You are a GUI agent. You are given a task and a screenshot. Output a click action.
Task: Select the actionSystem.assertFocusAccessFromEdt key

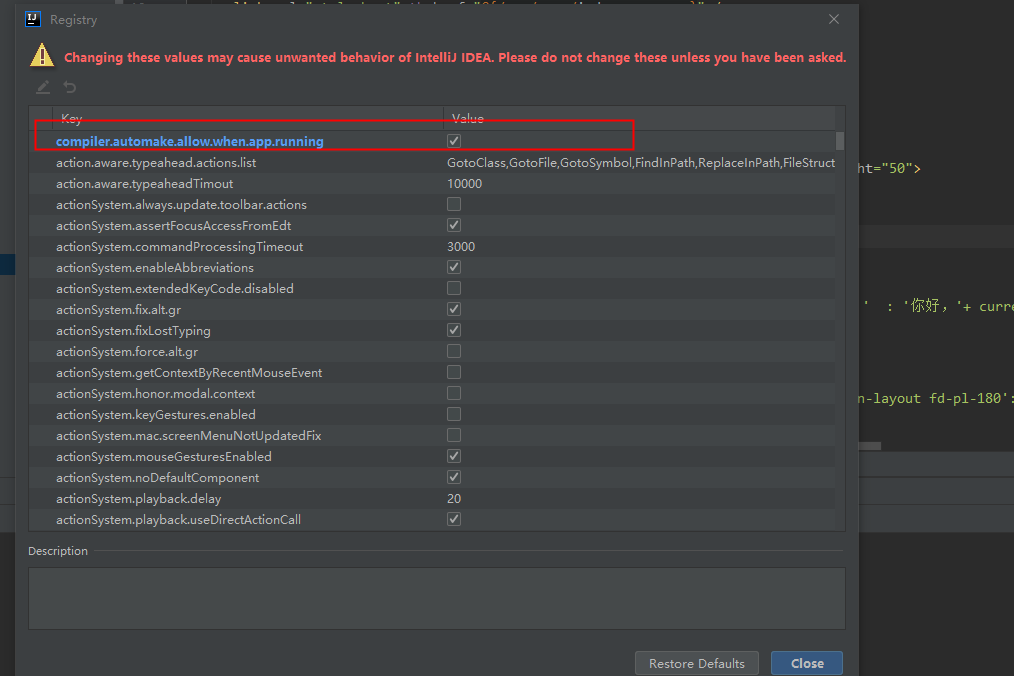point(173,226)
